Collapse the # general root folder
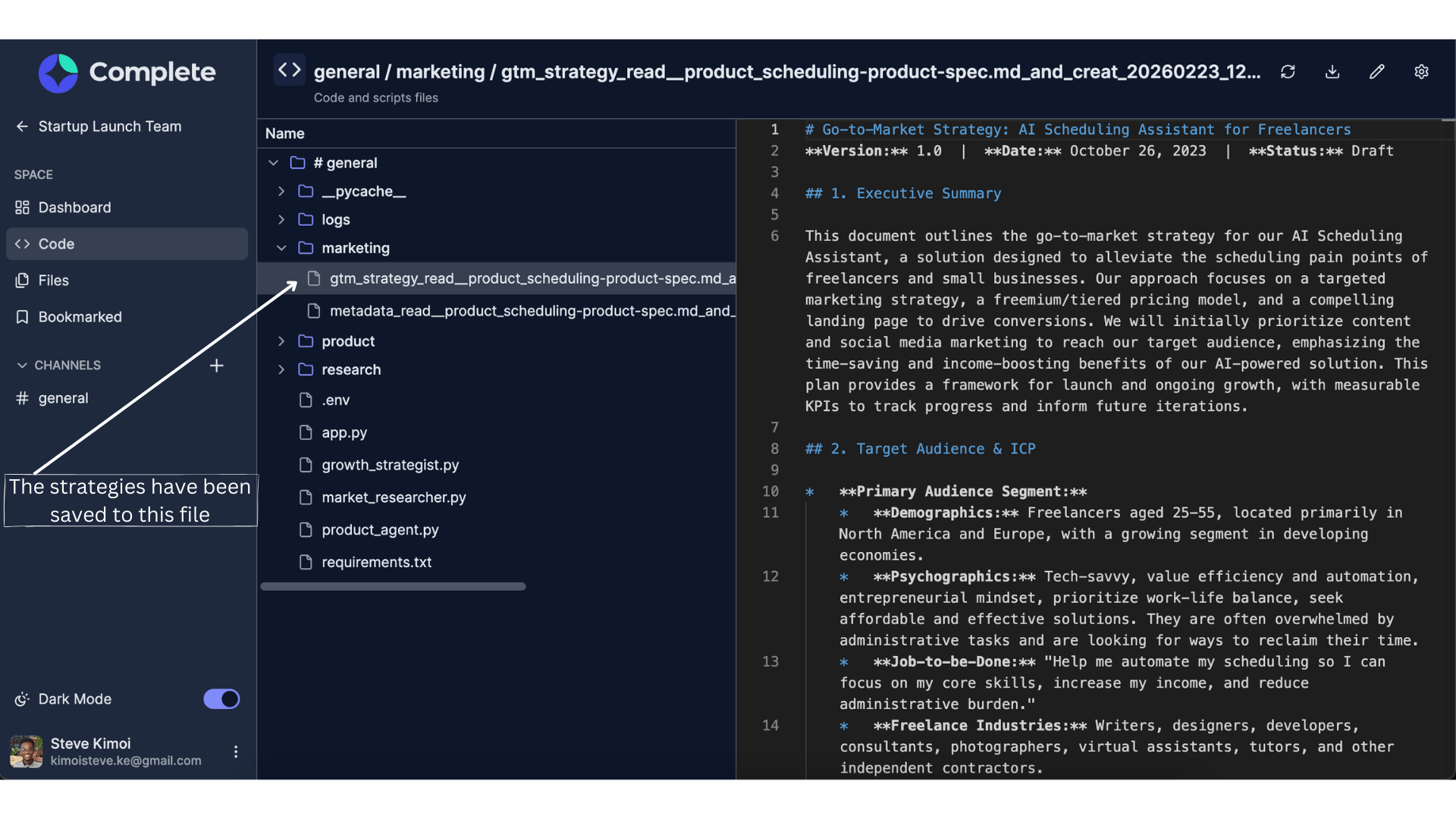Screen dimensions: 1456x819 pos(274,163)
